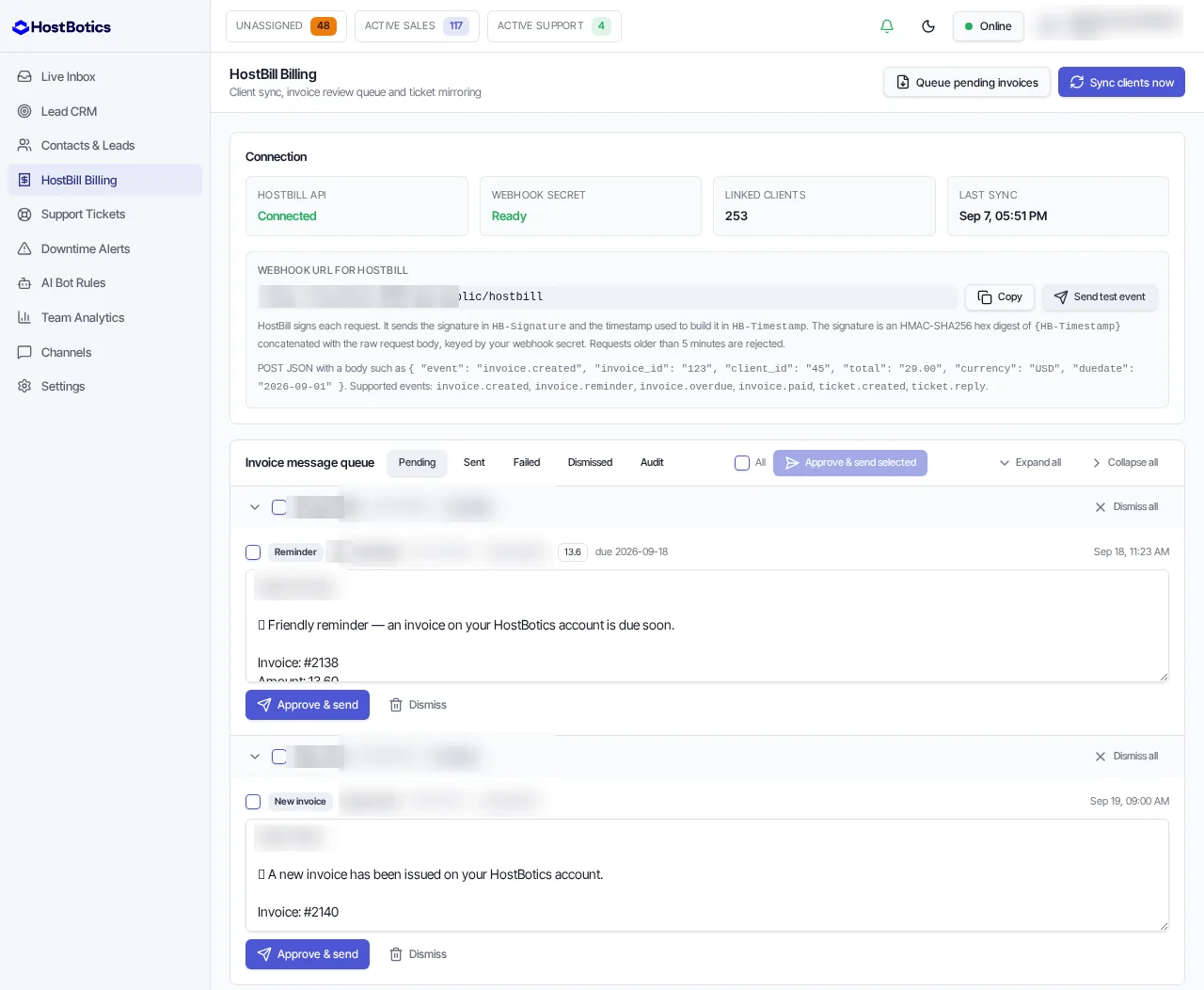Collapse all invoice groups
The height and width of the screenshot is (990, 1204).
click(x=1125, y=463)
